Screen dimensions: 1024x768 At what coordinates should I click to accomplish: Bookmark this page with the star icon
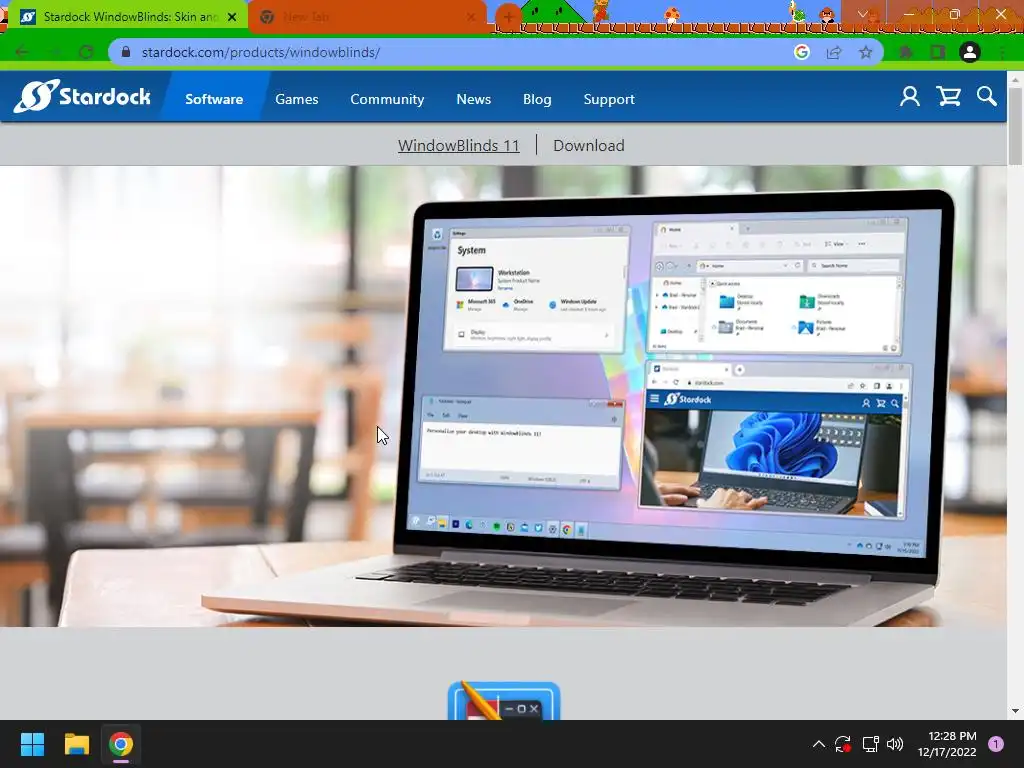[866, 52]
